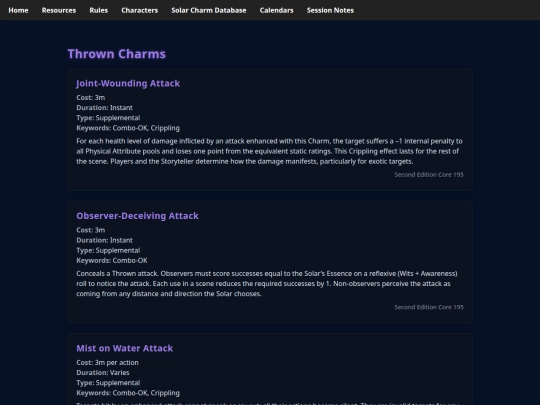The height and width of the screenshot is (405, 540).
Task: Open the Resources menu item
Action: click(x=59, y=10)
